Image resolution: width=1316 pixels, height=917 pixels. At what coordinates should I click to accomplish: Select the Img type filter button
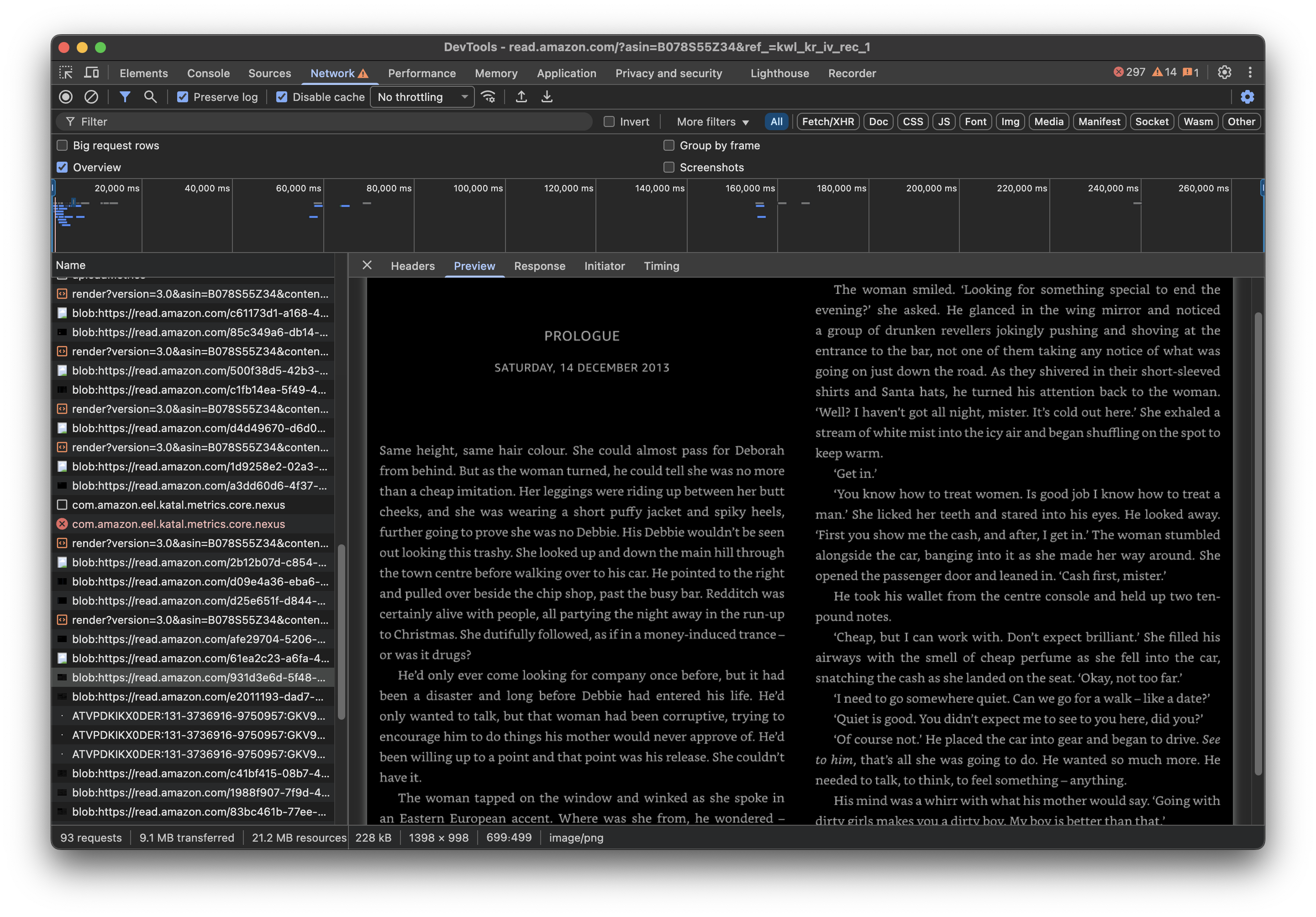click(x=1010, y=121)
